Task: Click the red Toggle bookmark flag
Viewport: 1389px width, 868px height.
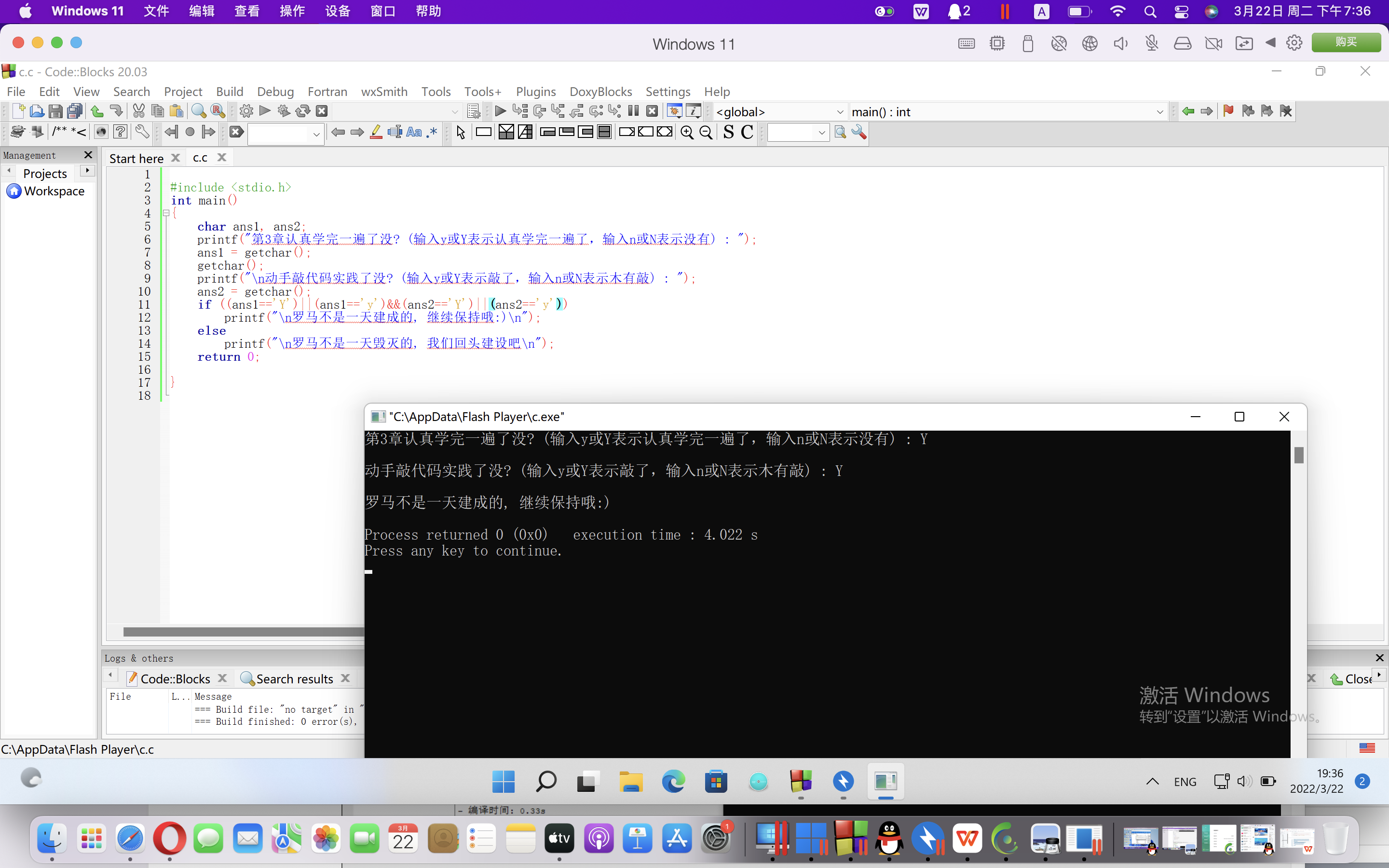Action: [1228, 111]
